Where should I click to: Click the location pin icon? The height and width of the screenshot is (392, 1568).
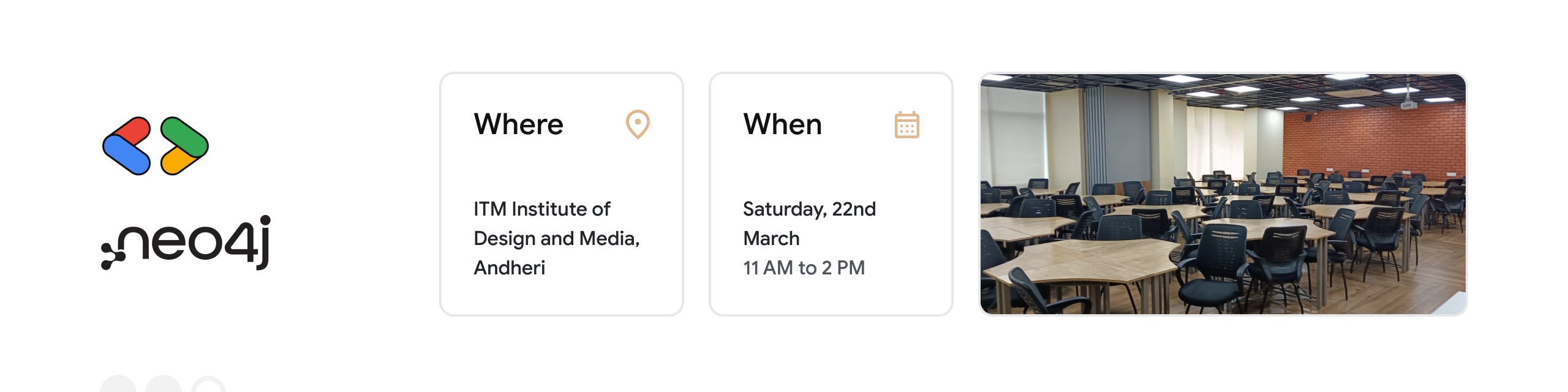pos(638,124)
